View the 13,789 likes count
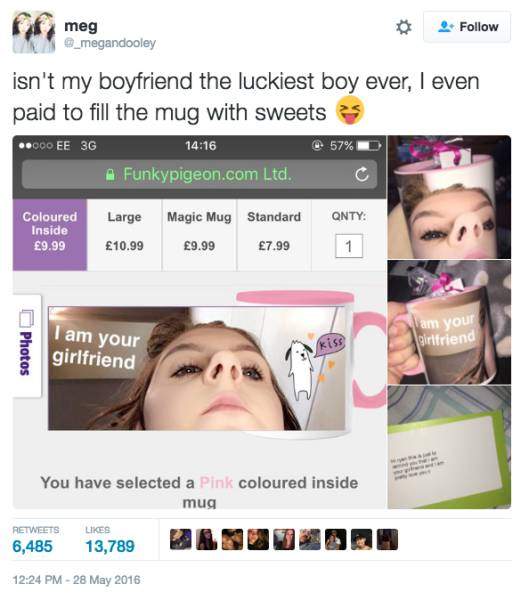This screenshot has height=600, width=529. pos(110,546)
